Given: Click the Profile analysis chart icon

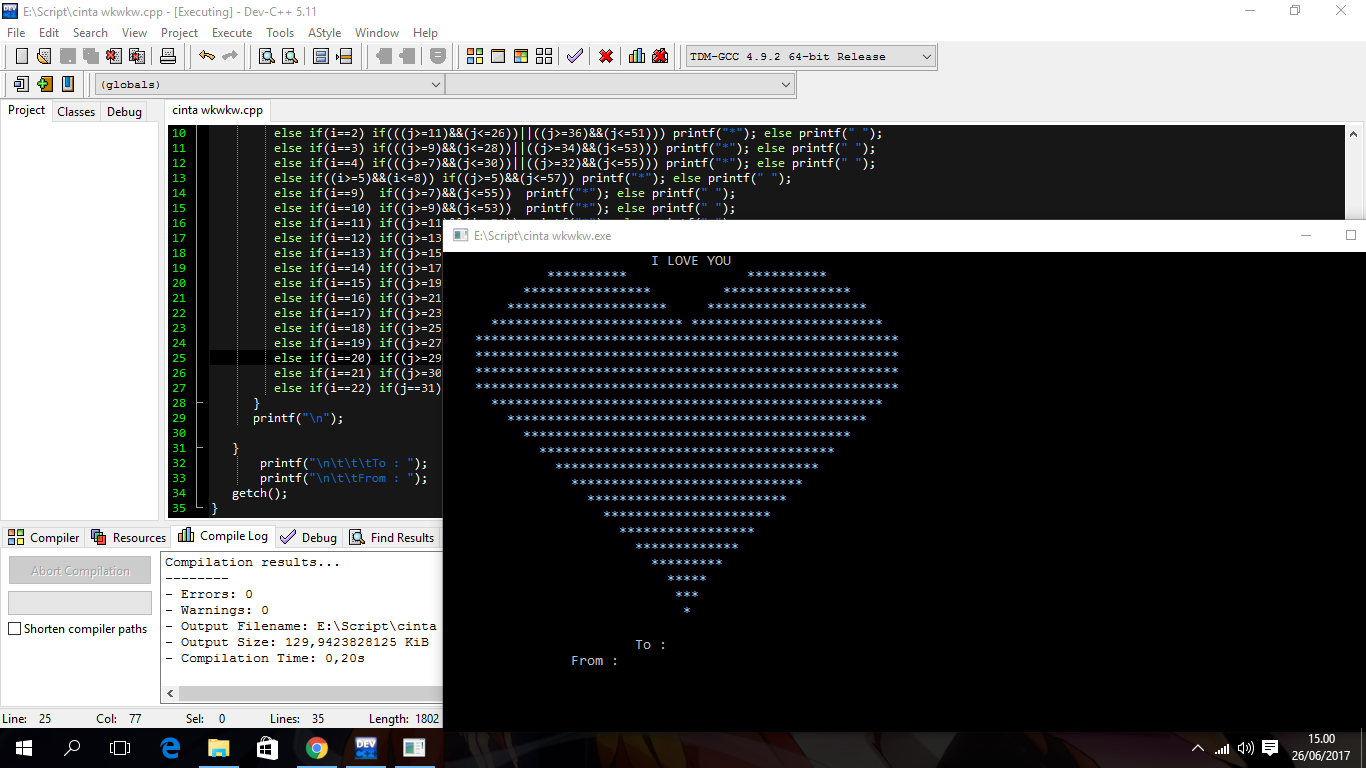Looking at the screenshot, I should [x=637, y=56].
